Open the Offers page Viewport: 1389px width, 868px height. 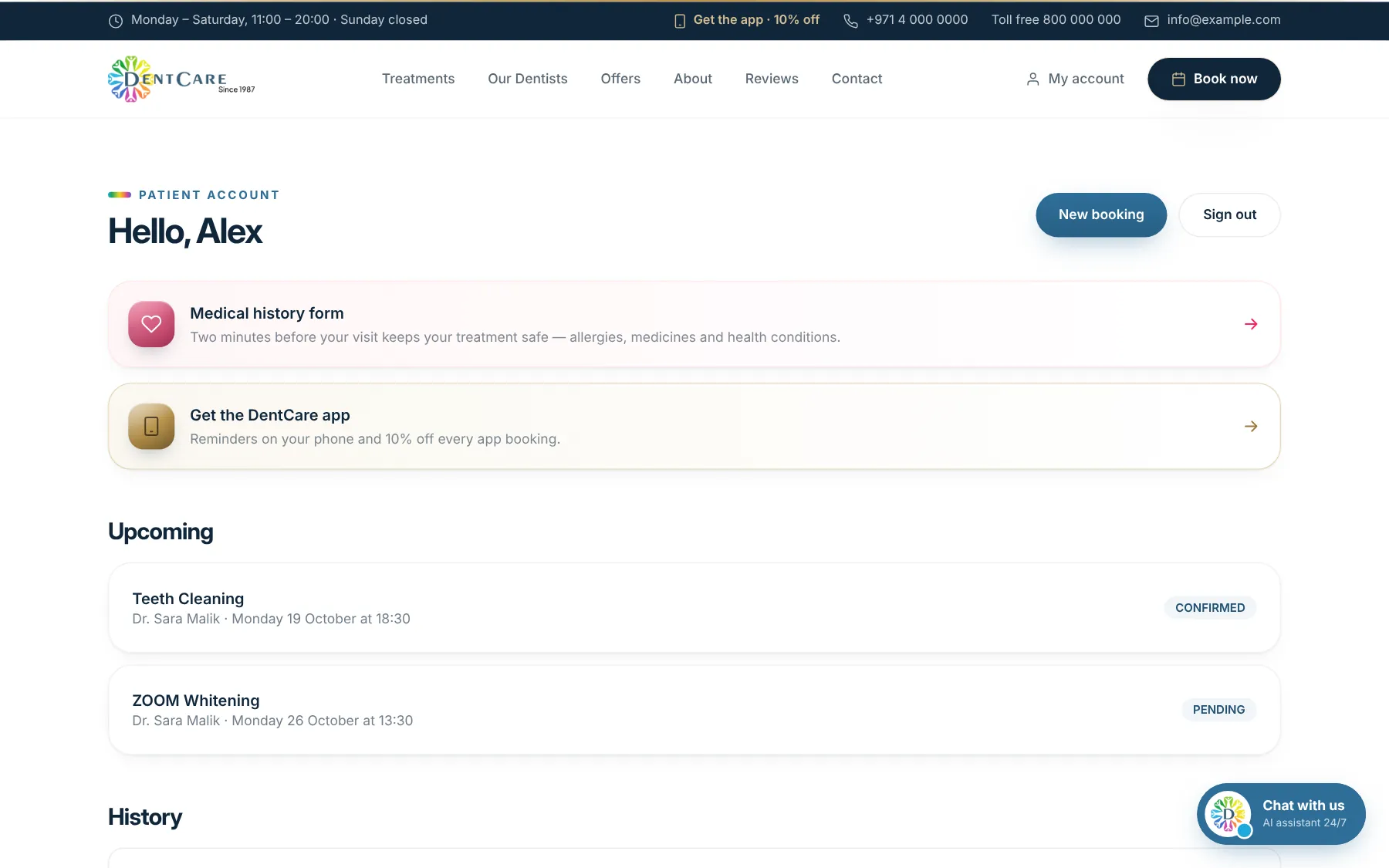[620, 79]
